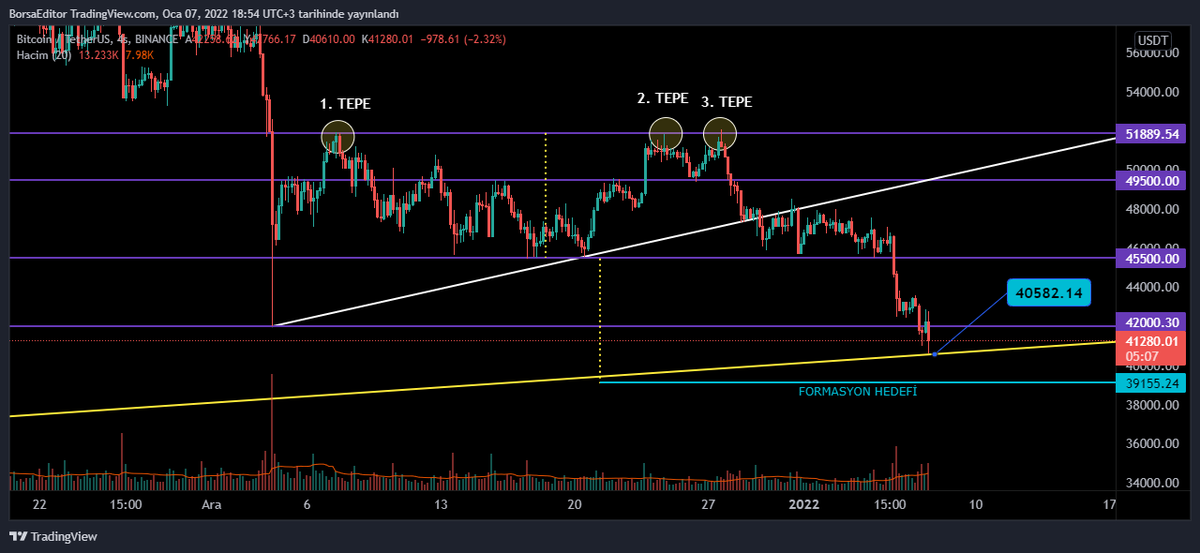Select the white ascending trend line

pyautogui.click(x=694, y=232)
